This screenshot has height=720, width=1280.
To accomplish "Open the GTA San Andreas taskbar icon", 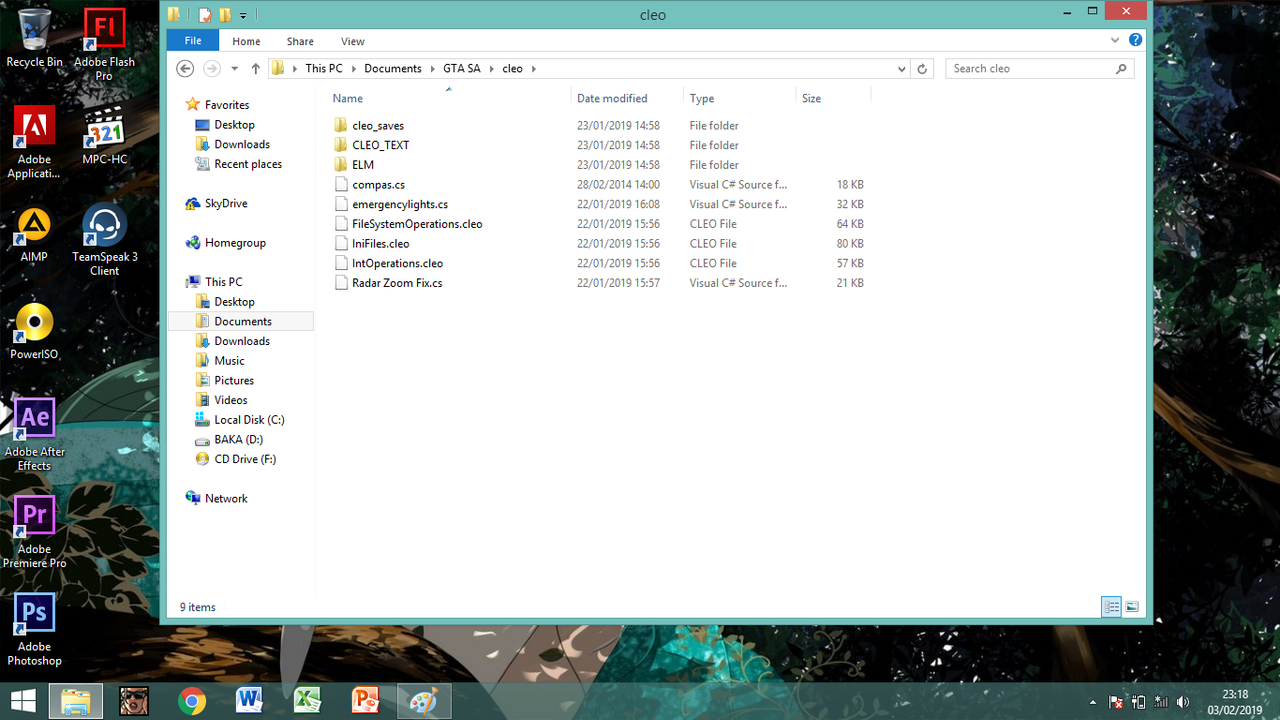I will click(x=134, y=701).
